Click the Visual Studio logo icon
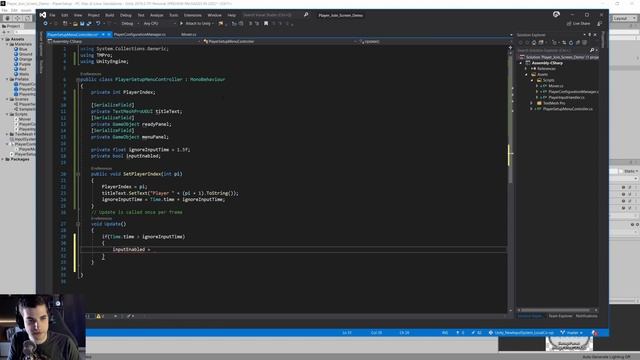Screen dimensions: 640x360 (x=43, y=15)
